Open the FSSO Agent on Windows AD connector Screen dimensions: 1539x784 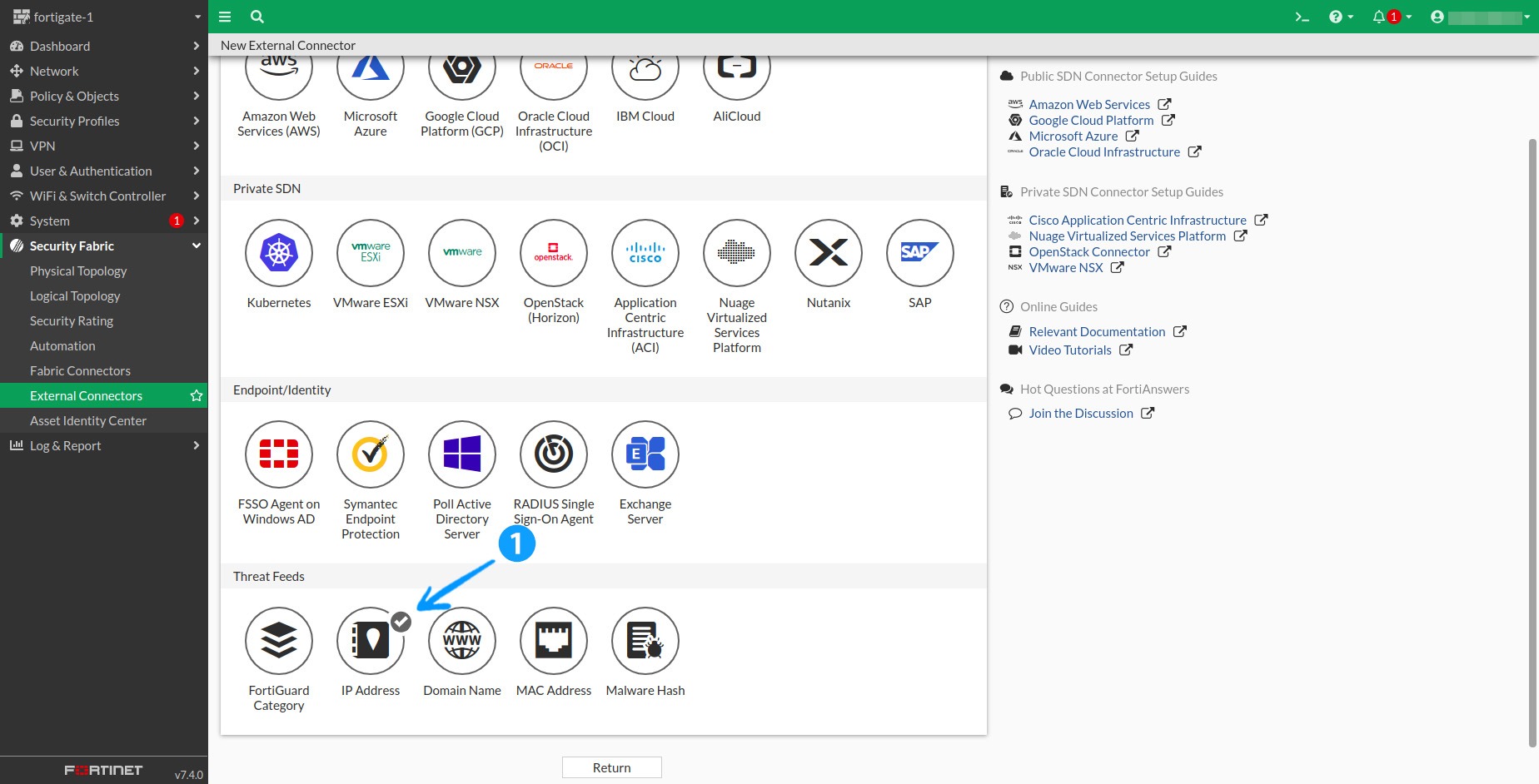[279, 454]
